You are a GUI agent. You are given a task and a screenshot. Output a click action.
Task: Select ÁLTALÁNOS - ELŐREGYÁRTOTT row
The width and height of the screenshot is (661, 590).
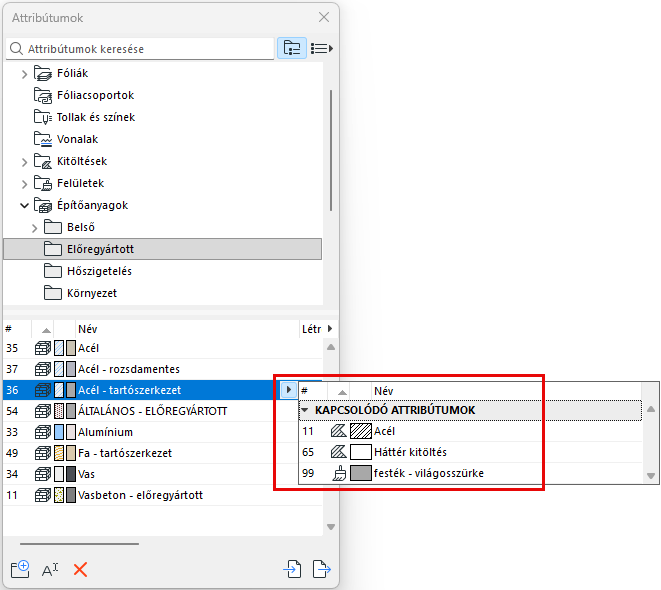point(162,411)
